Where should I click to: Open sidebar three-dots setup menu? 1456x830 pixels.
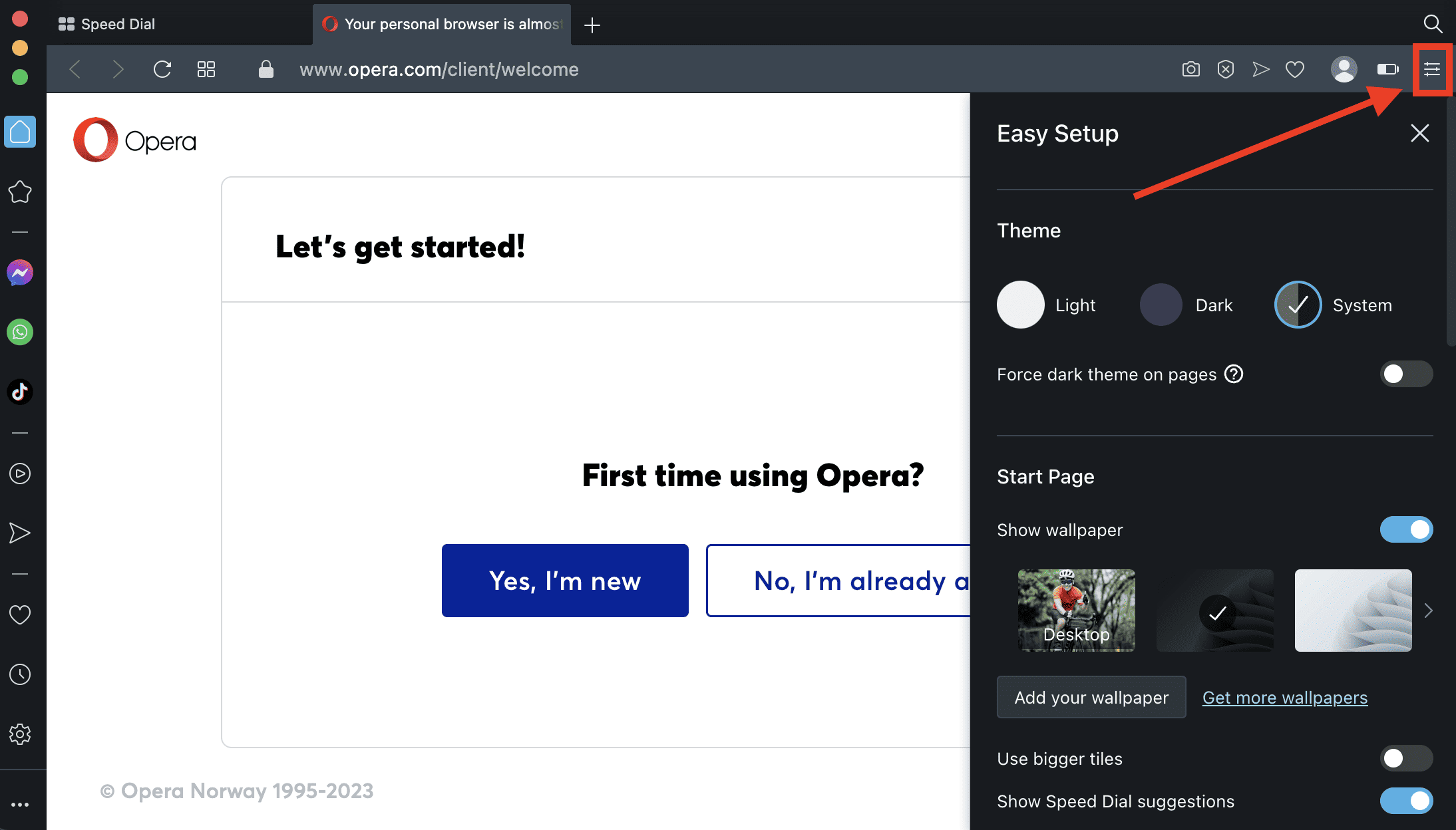tap(20, 805)
